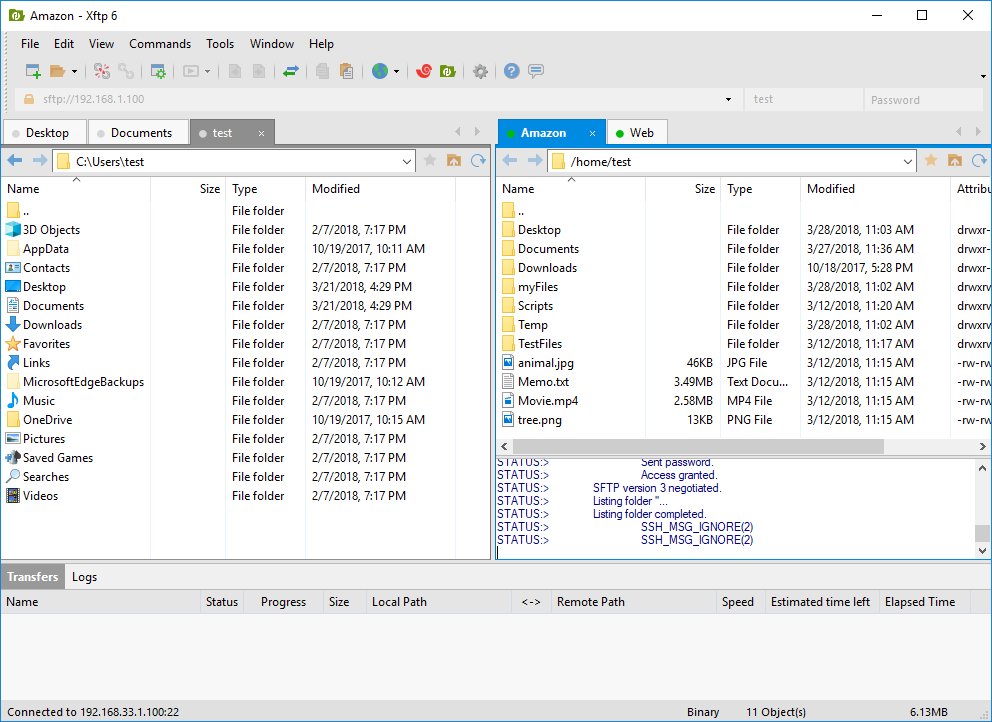This screenshot has height=722, width=992.
Task: Open session properties with the window-gear icon
Action: (x=157, y=71)
